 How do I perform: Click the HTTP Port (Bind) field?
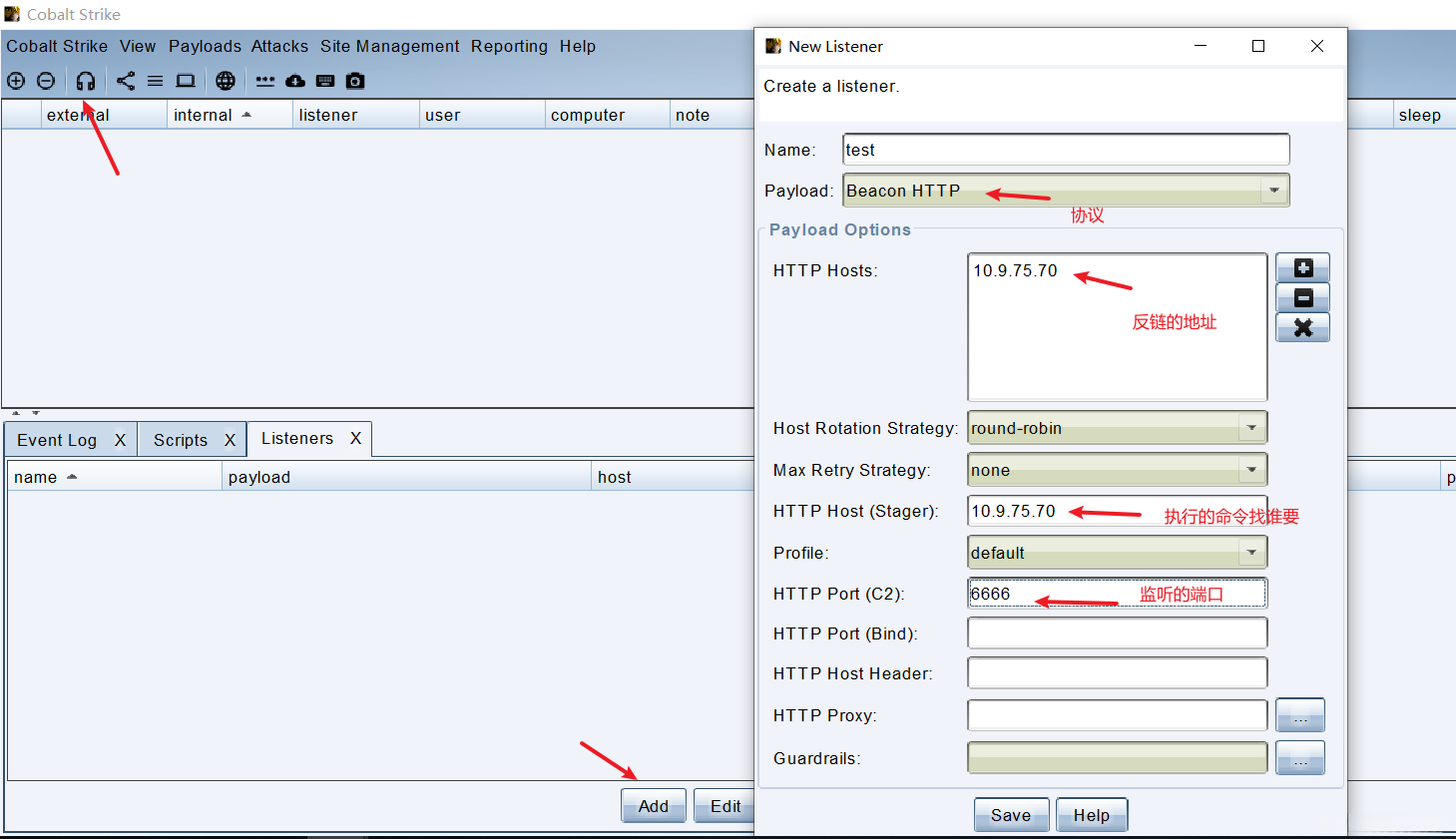1118,633
